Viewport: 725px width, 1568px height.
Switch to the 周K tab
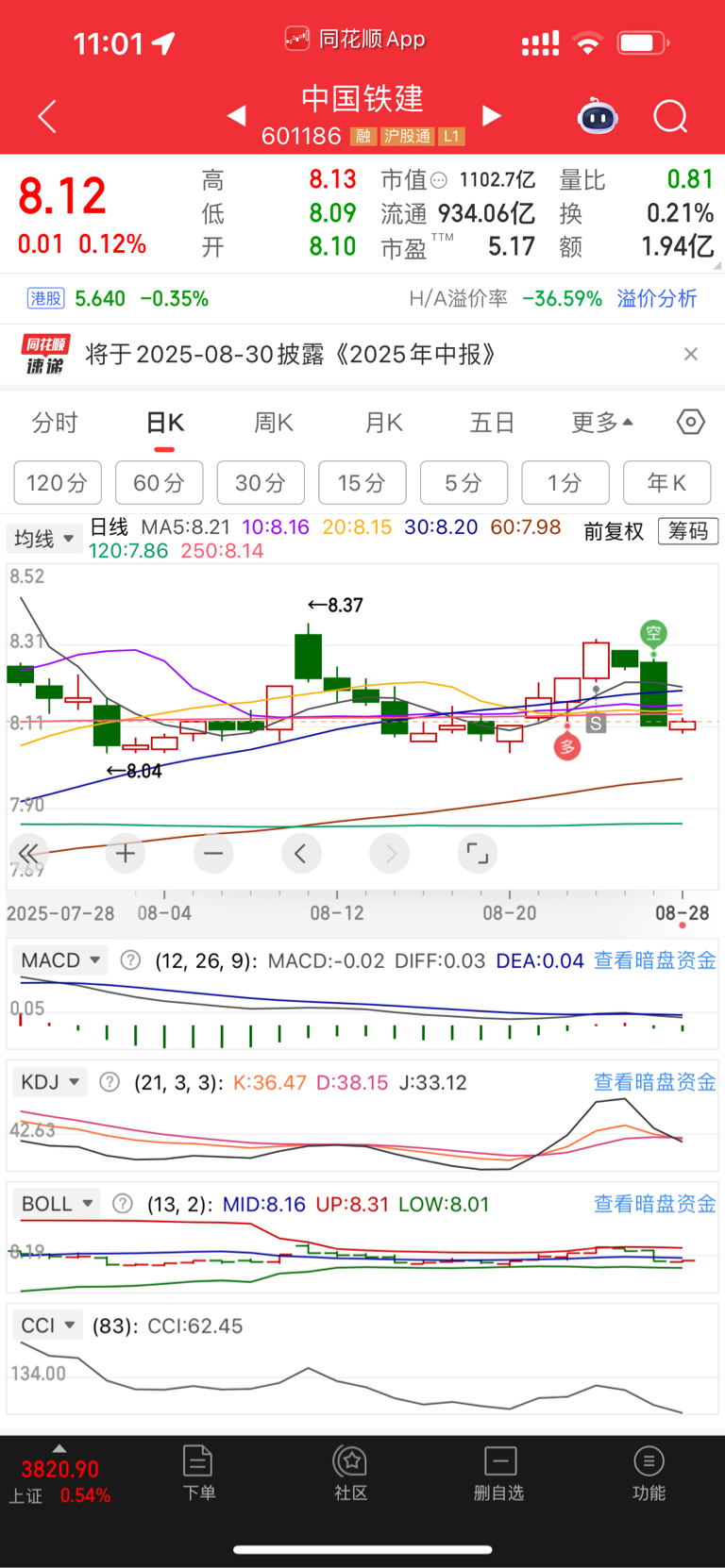pos(274,422)
